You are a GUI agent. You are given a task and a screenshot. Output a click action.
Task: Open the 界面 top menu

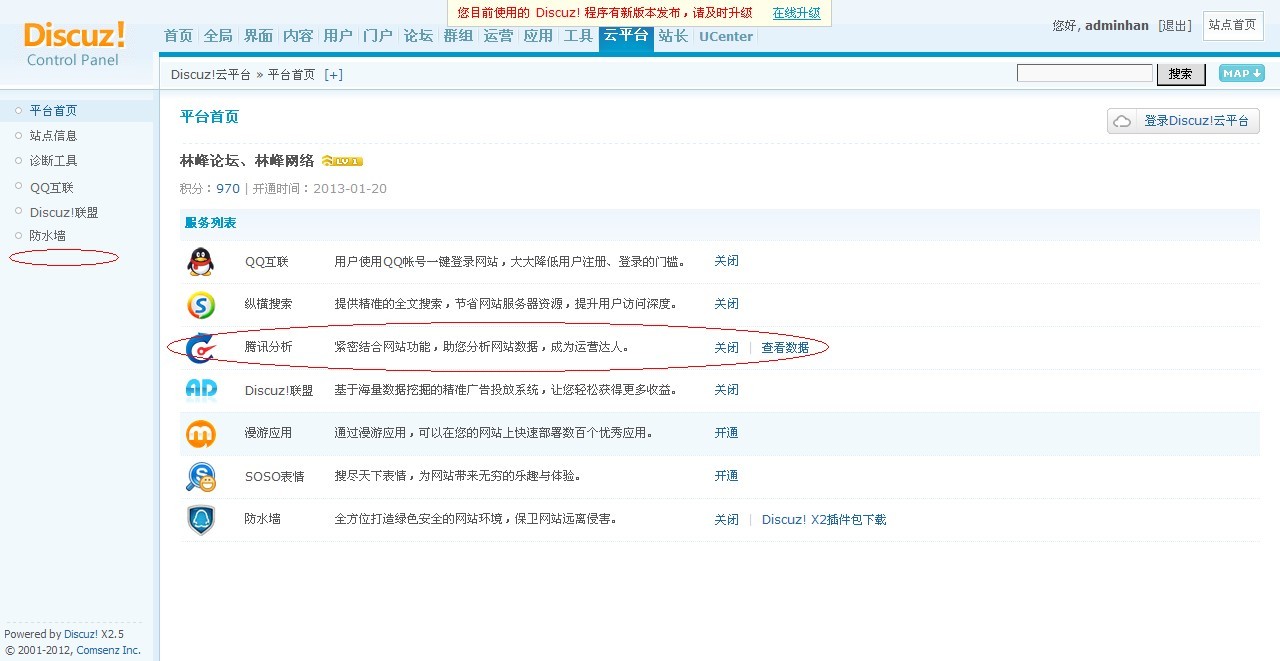pyautogui.click(x=258, y=36)
